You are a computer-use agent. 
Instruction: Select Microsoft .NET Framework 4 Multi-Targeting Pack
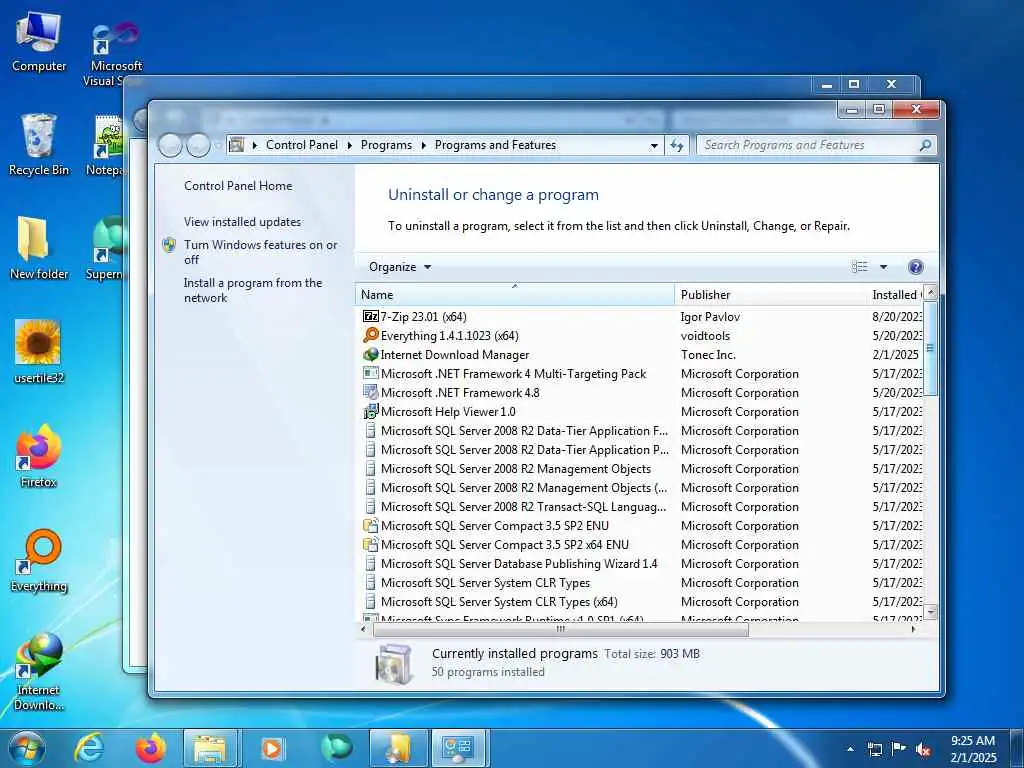pos(640,374)
